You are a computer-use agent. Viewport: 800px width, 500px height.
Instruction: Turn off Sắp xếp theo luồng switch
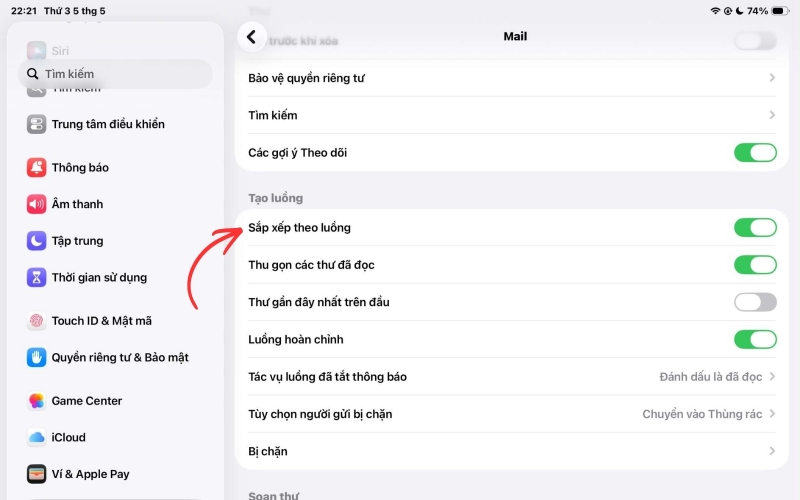click(755, 228)
